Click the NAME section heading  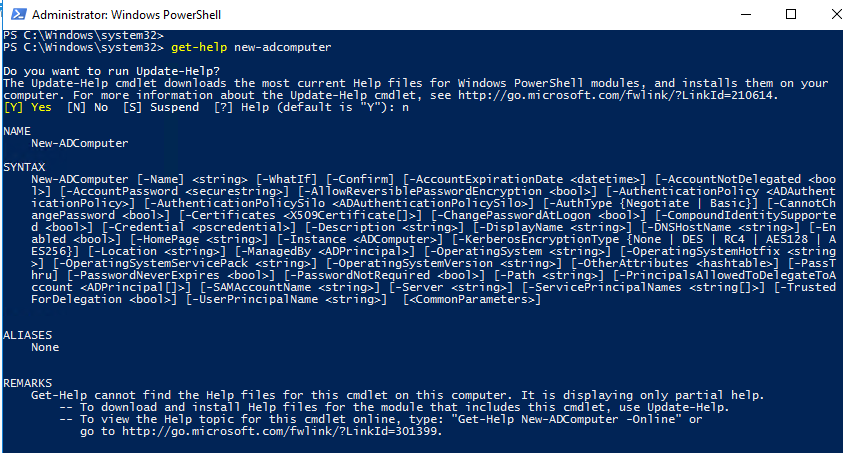click(x=17, y=130)
